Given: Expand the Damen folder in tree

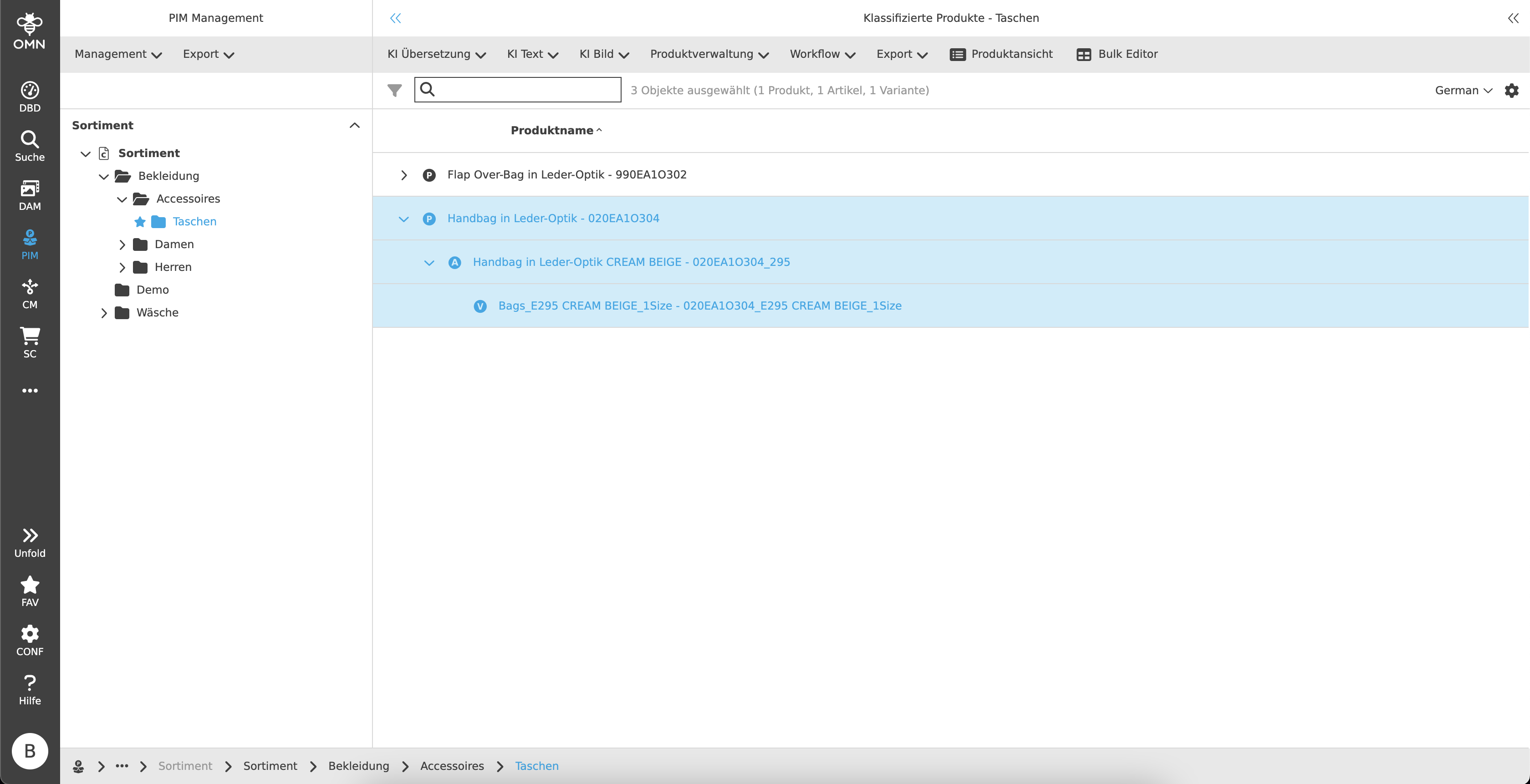Looking at the screenshot, I should click(x=122, y=244).
